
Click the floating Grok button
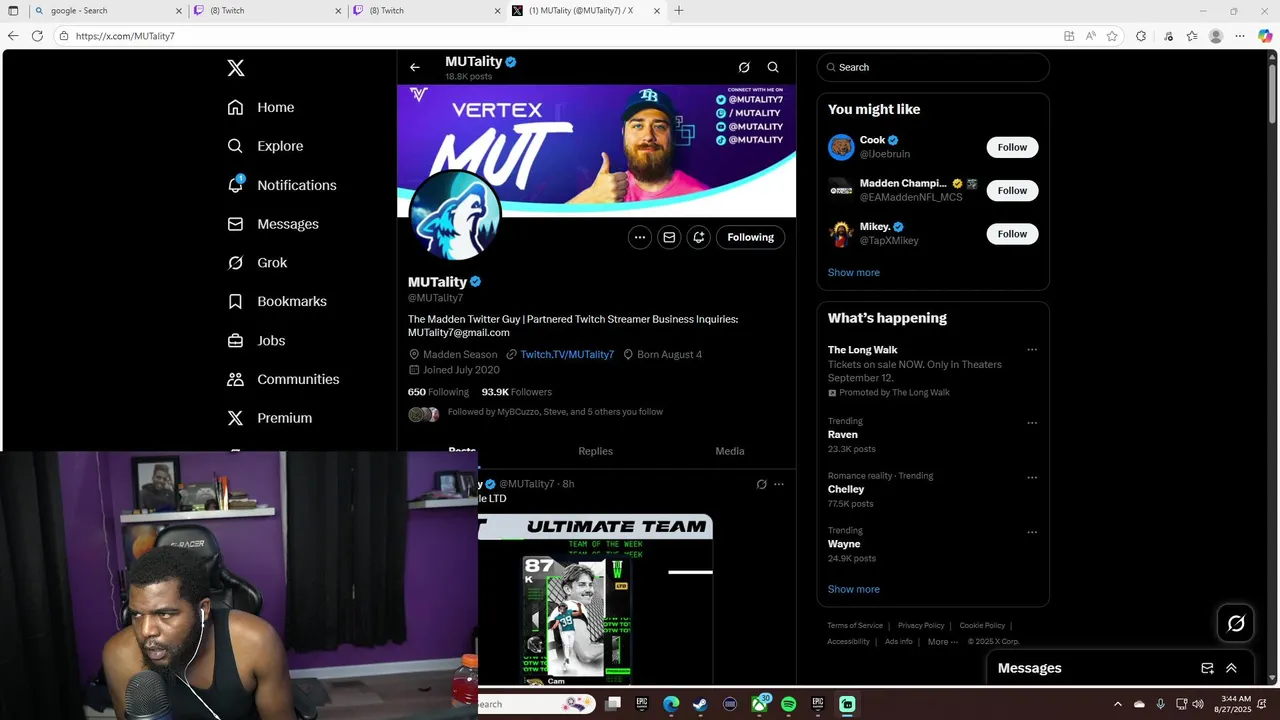pos(1236,624)
